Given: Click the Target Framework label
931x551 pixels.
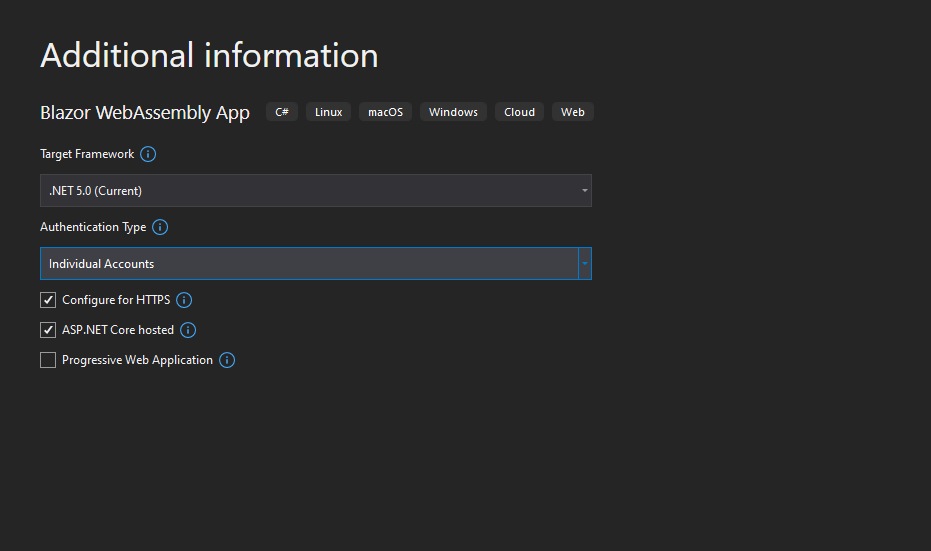Looking at the screenshot, I should coord(87,154).
